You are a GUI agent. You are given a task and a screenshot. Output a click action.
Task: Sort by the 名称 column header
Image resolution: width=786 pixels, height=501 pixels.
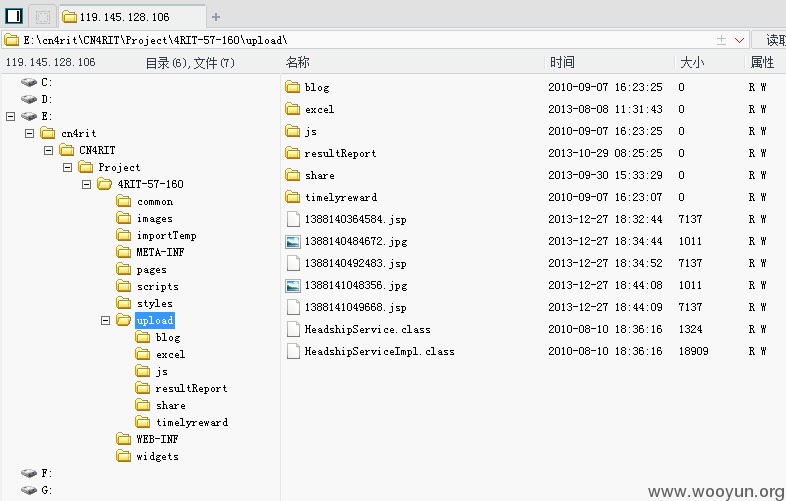(x=298, y=62)
